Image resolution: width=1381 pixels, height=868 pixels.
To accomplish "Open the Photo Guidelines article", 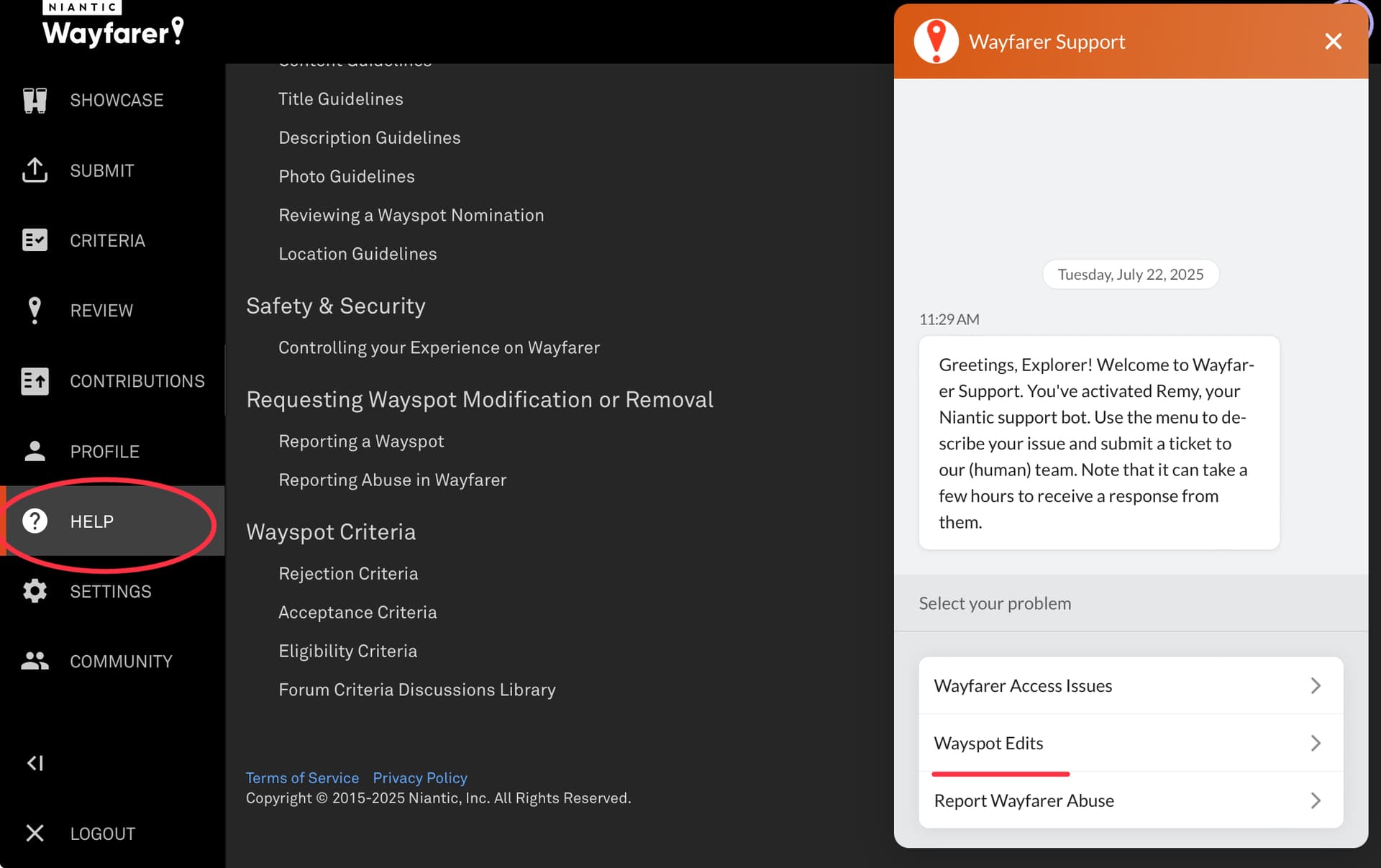I will tap(347, 176).
